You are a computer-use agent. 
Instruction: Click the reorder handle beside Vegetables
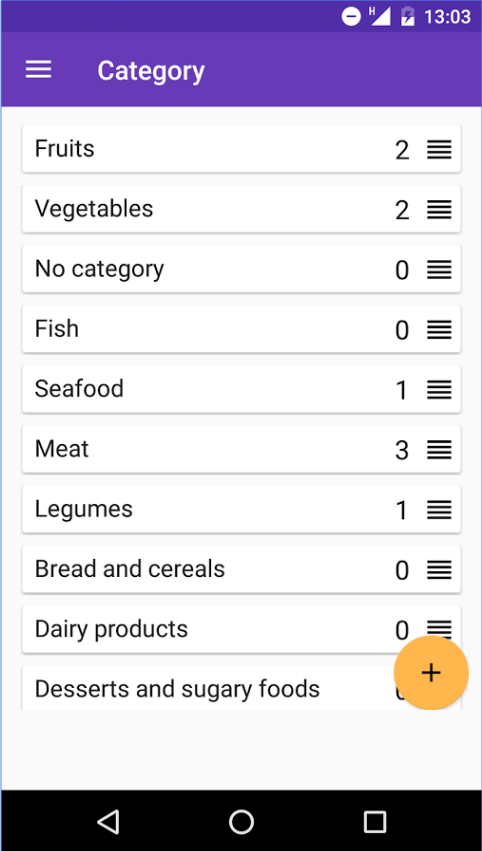(x=439, y=209)
